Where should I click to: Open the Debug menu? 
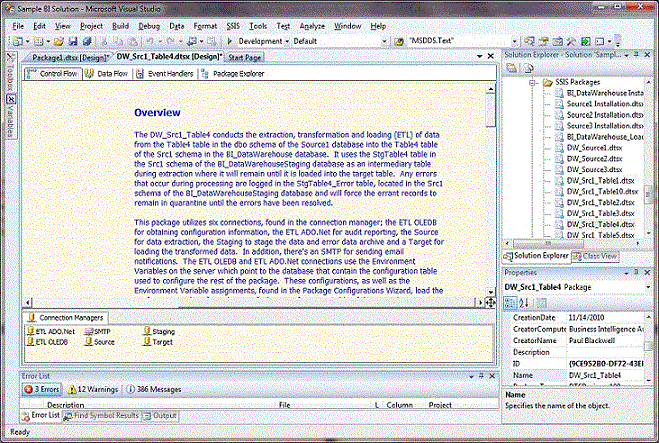[x=149, y=26]
